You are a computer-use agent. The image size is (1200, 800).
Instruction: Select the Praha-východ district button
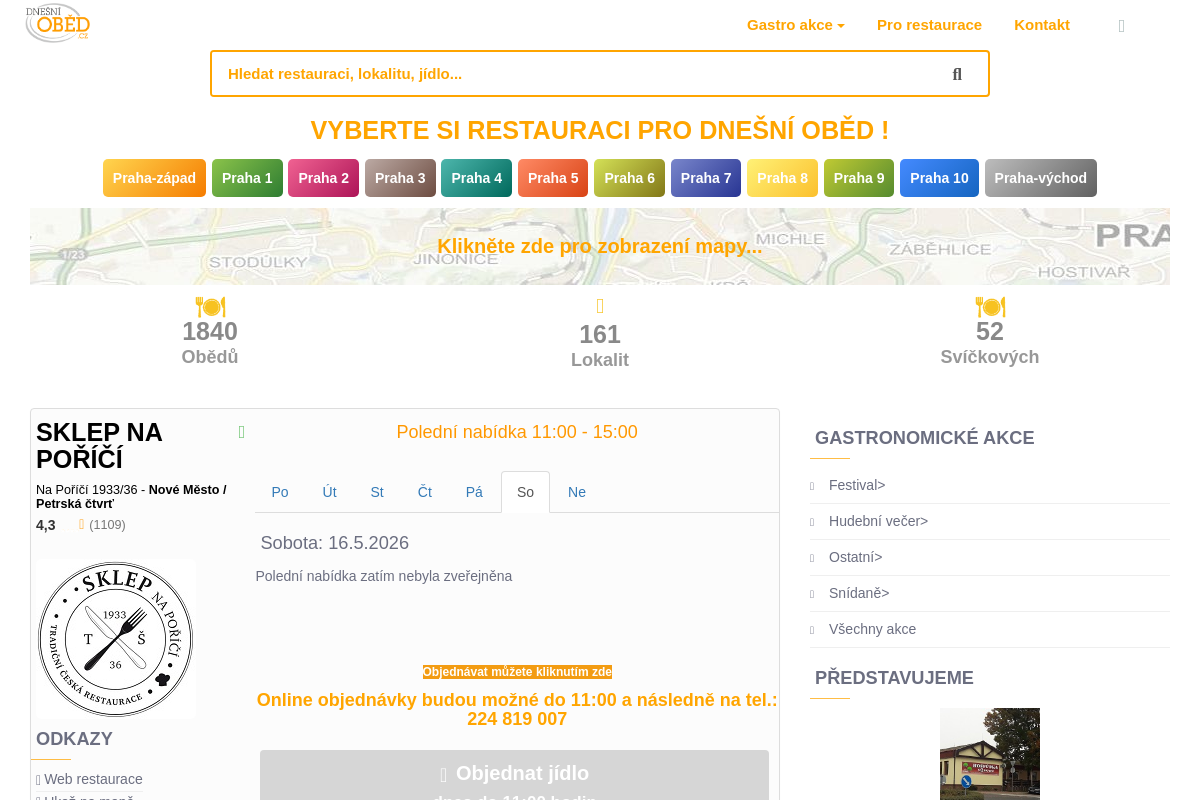coord(1041,178)
